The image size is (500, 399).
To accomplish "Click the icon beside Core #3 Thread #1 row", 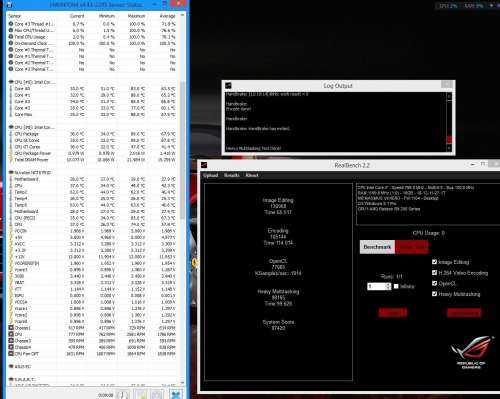I will coord(11,24).
